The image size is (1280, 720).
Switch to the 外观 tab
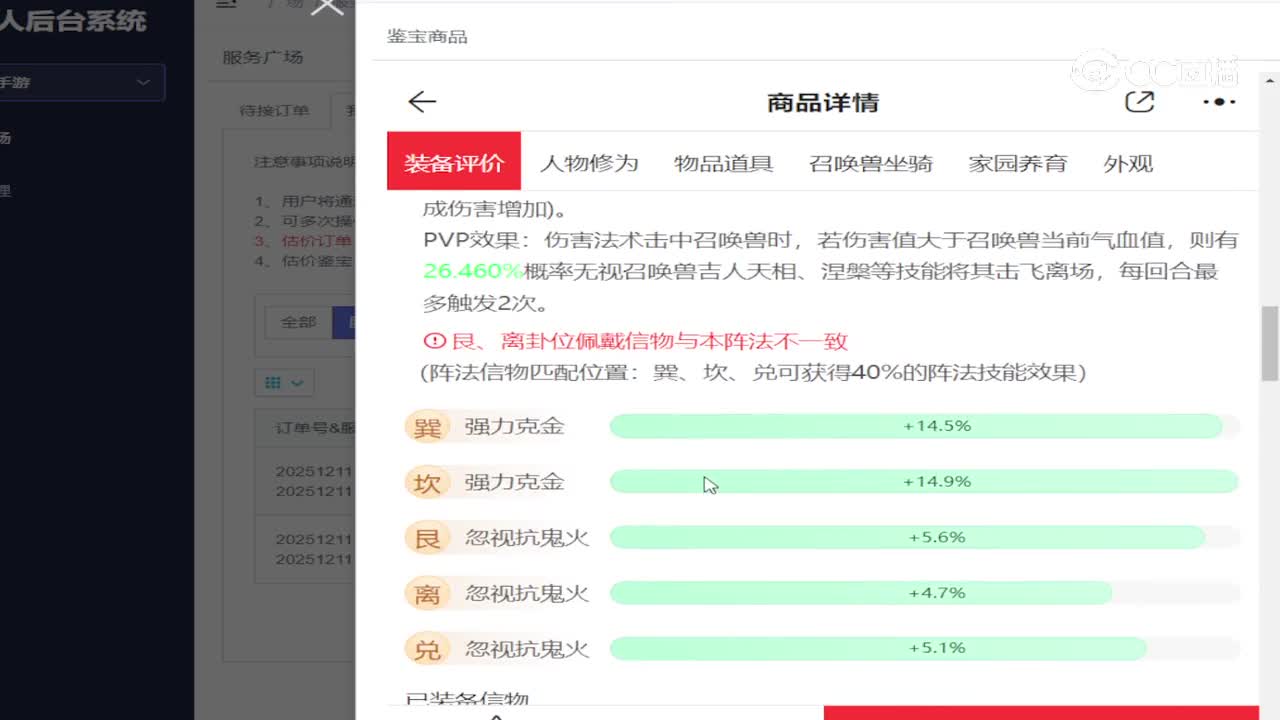point(1128,164)
